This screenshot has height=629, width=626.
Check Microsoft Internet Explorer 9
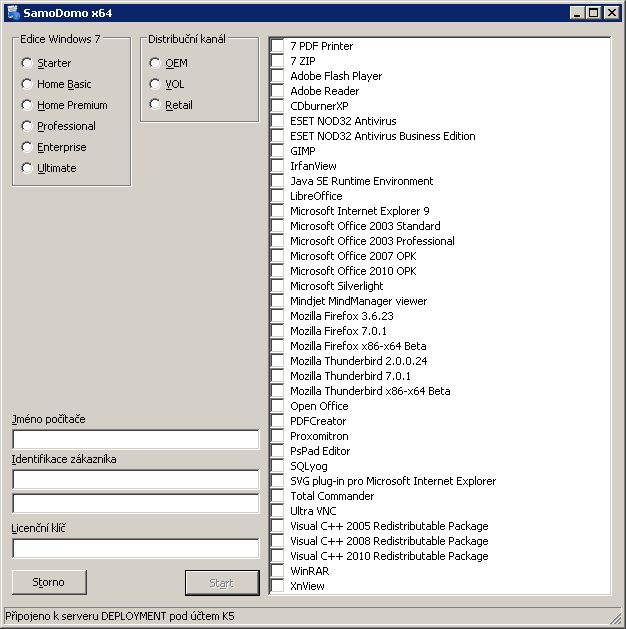(x=277, y=211)
